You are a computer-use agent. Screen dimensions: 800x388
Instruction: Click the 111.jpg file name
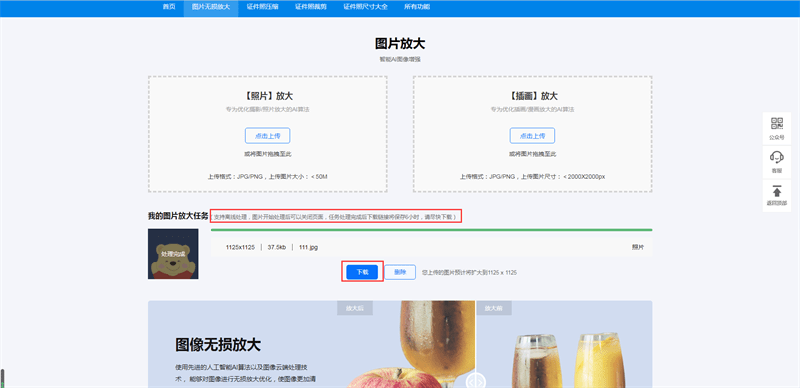point(308,247)
